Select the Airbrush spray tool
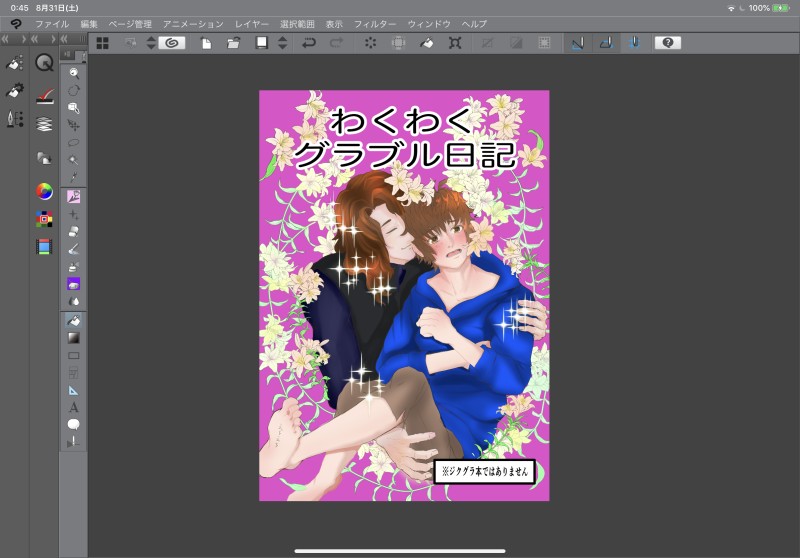This screenshot has width=800, height=558. tap(74, 266)
